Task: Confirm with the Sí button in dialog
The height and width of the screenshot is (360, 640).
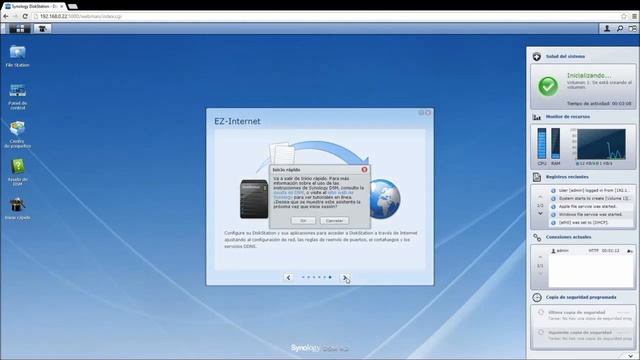Action: [x=303, y=220]
